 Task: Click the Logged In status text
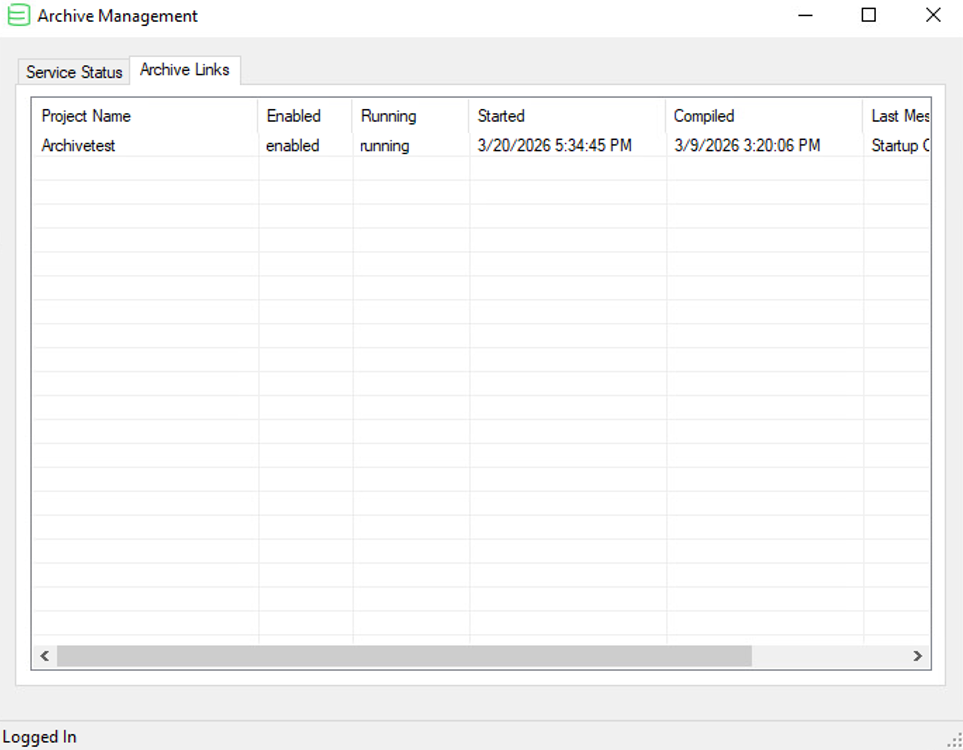coord(39,736)
